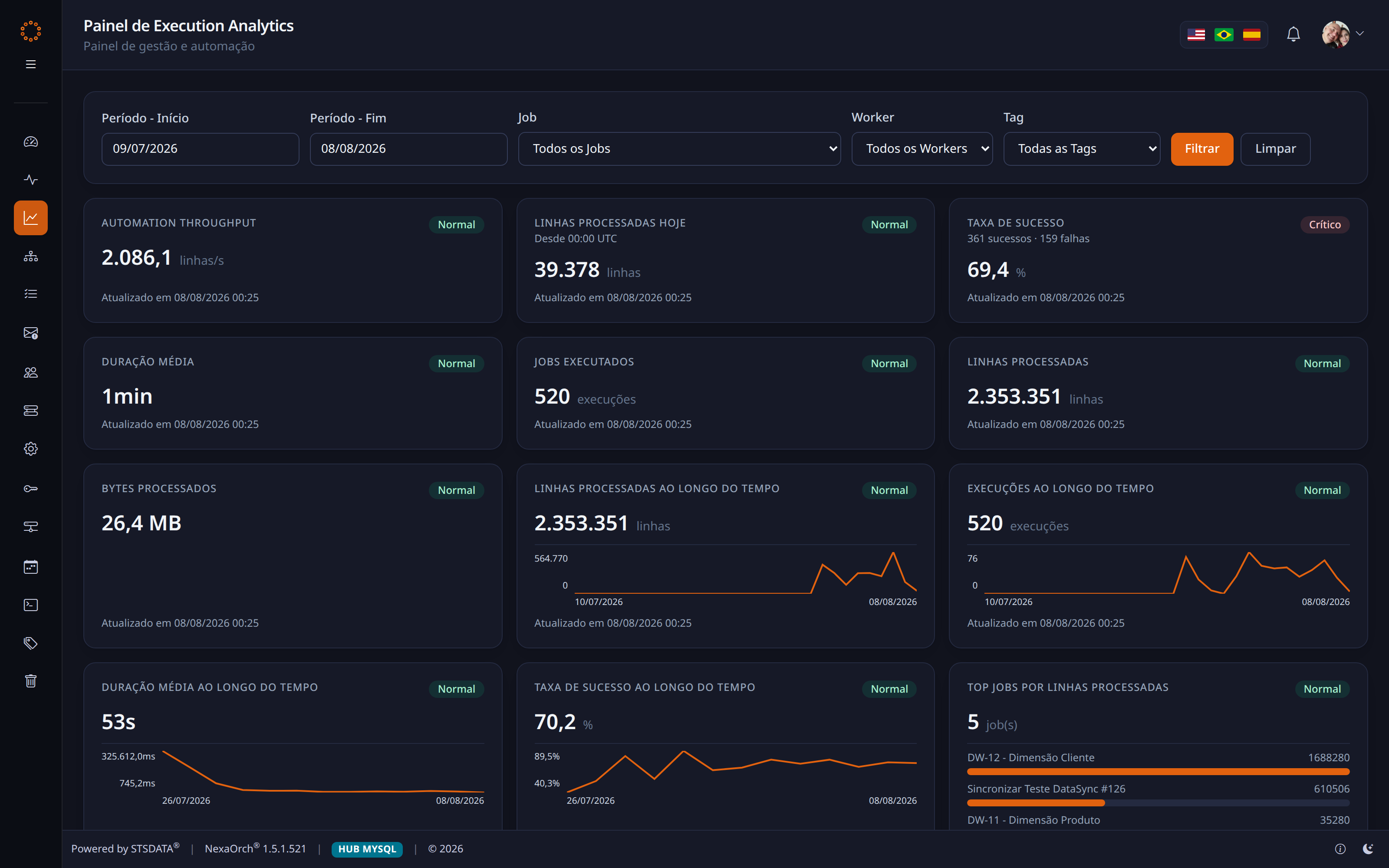The height and width of the screenshot is (868, 1389).
Task: Click the Sincronizar Teste DataSync #126 progress bar
Action: point(1158,803)
